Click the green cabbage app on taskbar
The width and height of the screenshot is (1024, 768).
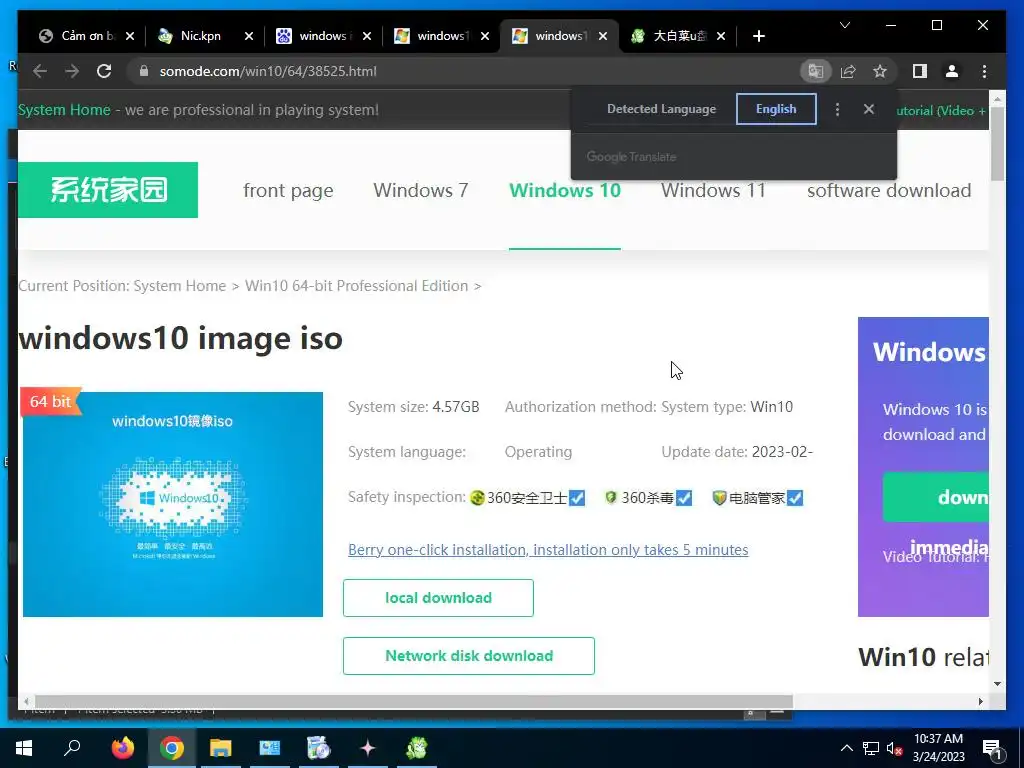click(x=417, y=748)
